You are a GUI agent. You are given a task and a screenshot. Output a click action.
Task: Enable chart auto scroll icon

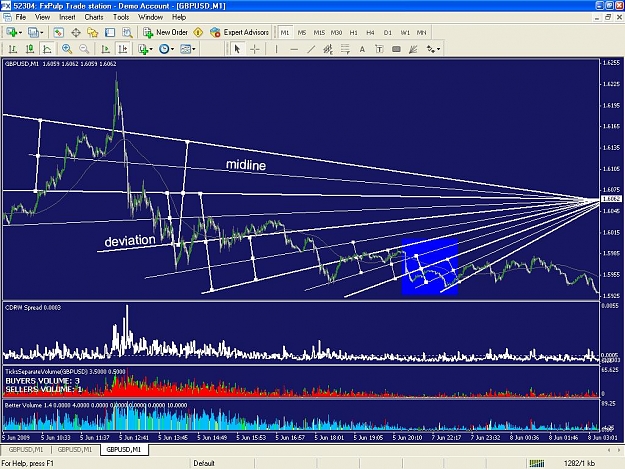pyautogui.click(x=106, y=49)
